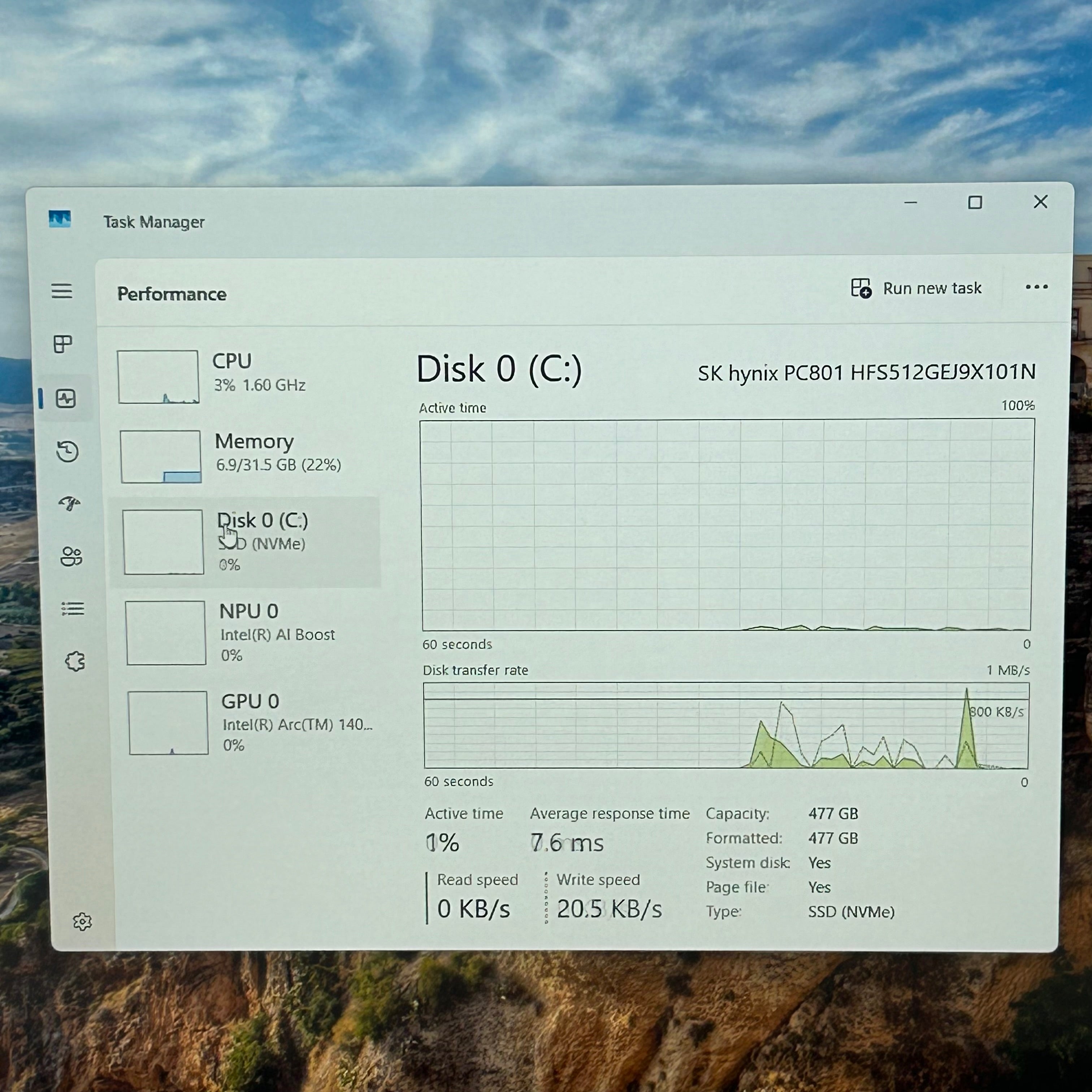
Task: Click the System disk Yes value
Action: 820,863
